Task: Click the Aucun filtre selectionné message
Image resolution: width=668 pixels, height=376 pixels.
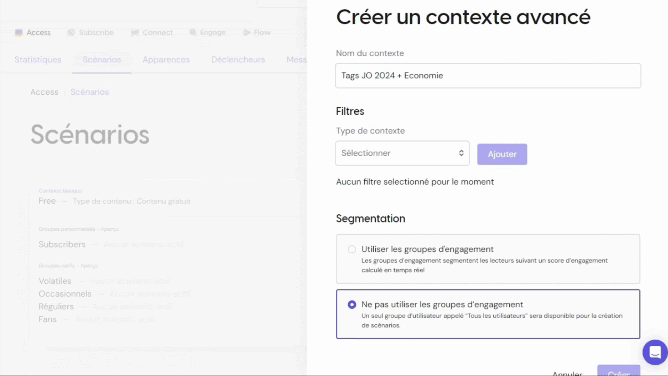Action: (415, 182)
